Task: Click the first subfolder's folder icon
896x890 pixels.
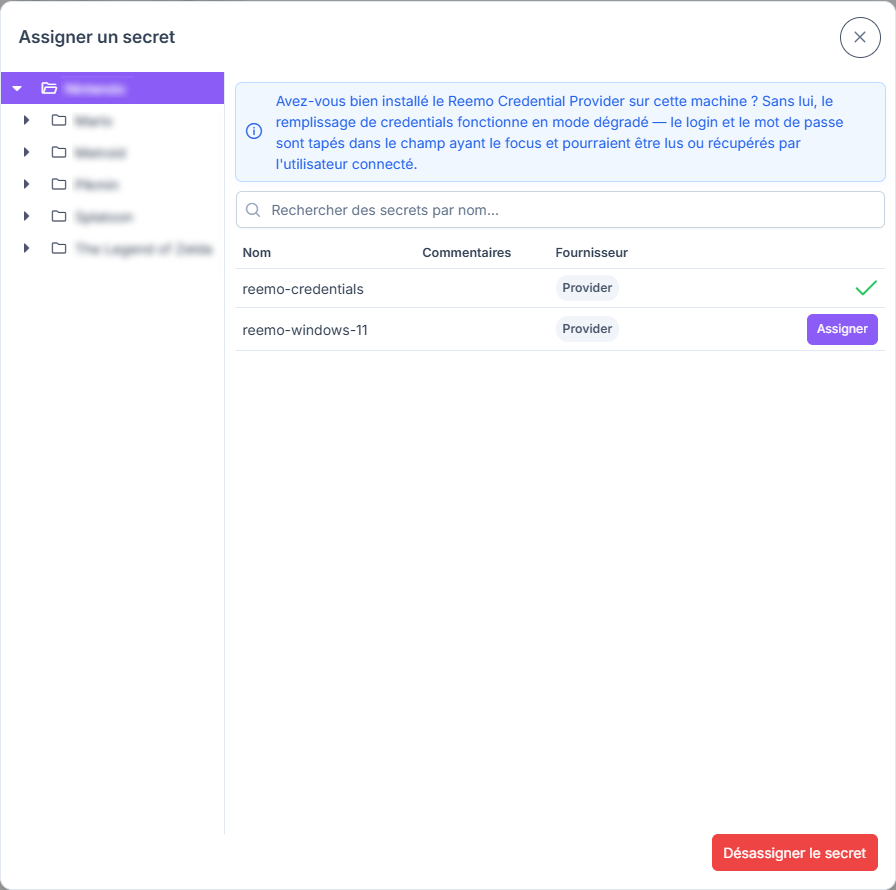Action: (x=59, y=120)
